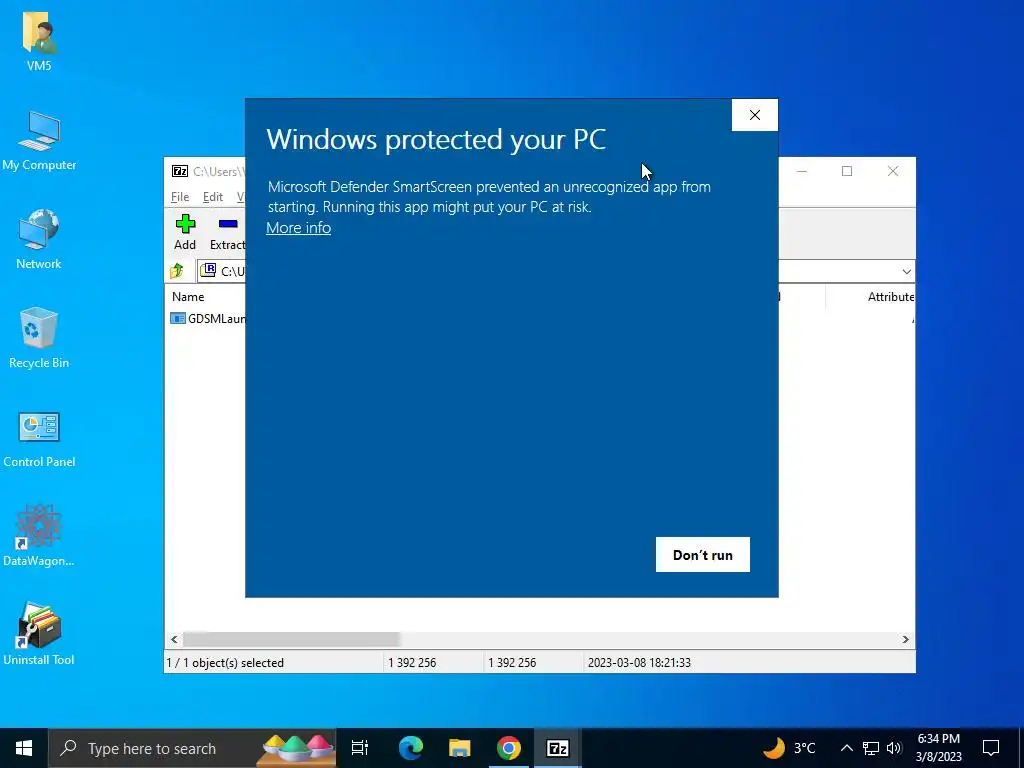Screen dimensions: 1024x768
Task: Close the 7-Zip window
Action: 893,171
